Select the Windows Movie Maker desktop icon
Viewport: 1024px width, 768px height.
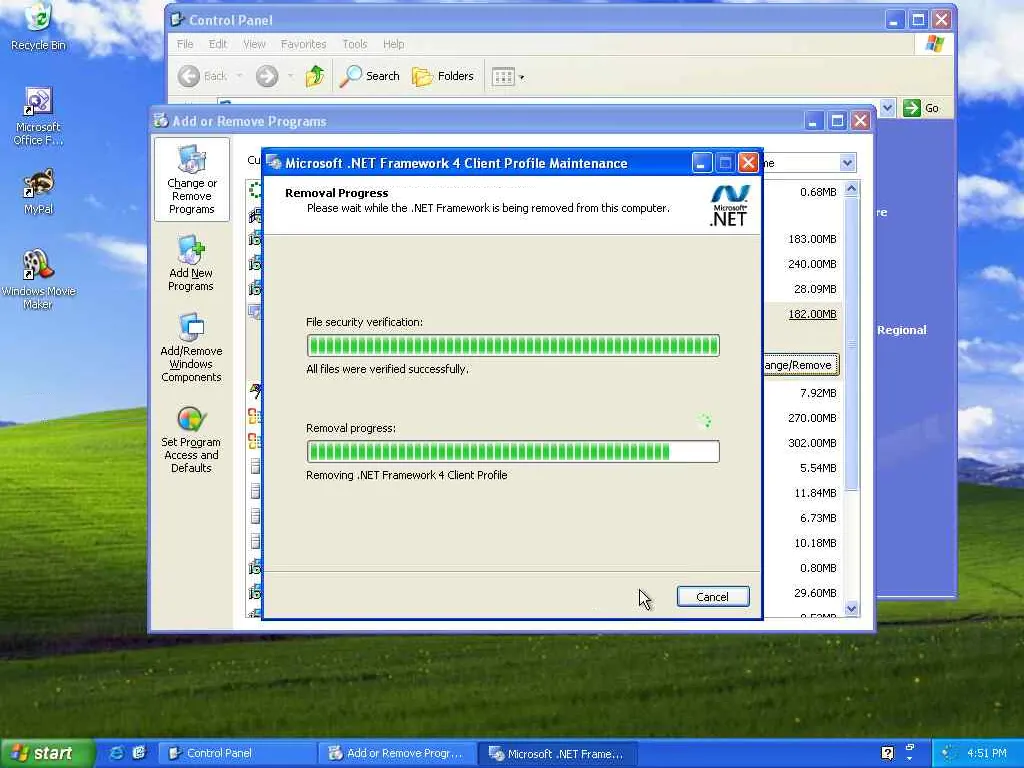(x=38, y=279)
